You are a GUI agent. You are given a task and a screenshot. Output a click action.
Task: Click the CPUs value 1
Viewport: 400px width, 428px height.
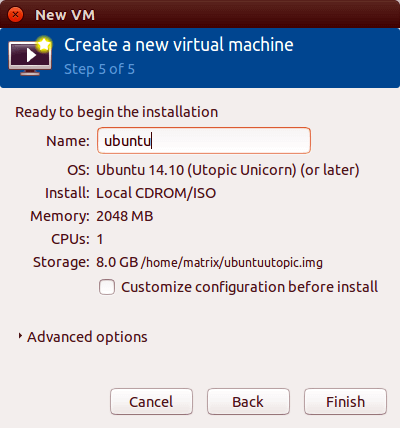[100, 239]
